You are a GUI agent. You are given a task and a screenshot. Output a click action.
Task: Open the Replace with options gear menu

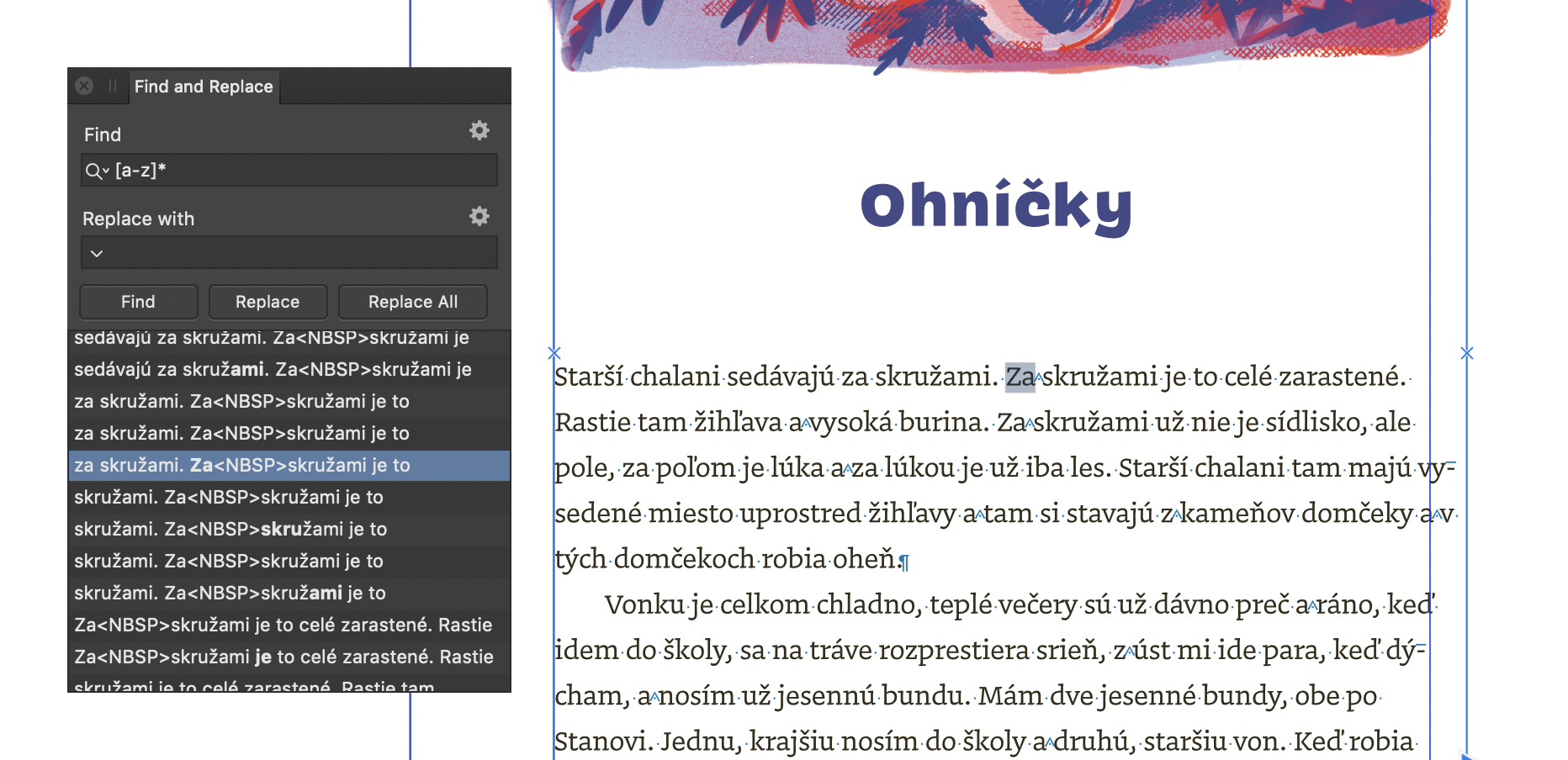(x=479, y=216)
